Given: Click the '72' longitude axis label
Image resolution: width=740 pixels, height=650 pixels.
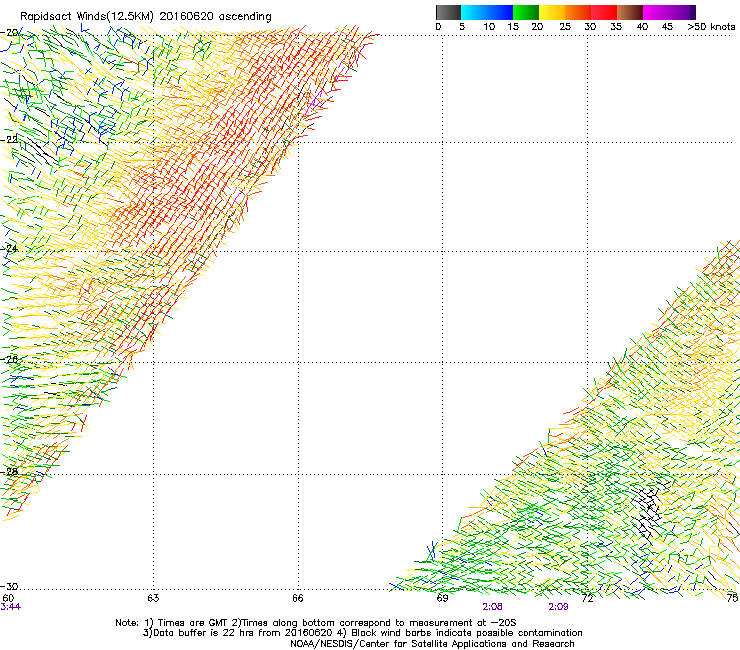Looking at the screenshot, I should 587,598.
